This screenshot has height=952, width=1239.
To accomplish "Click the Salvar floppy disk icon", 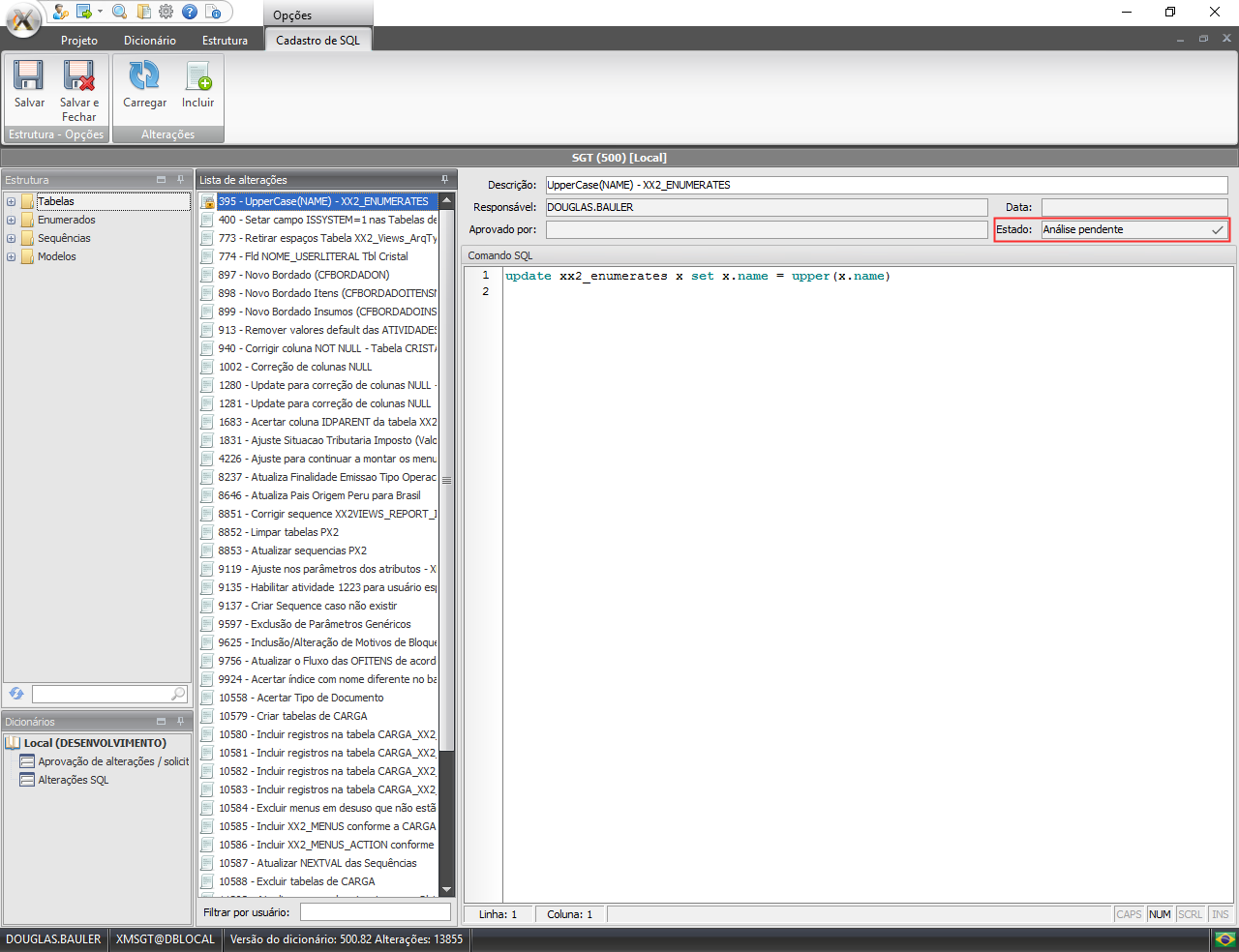I will point(29,75).
